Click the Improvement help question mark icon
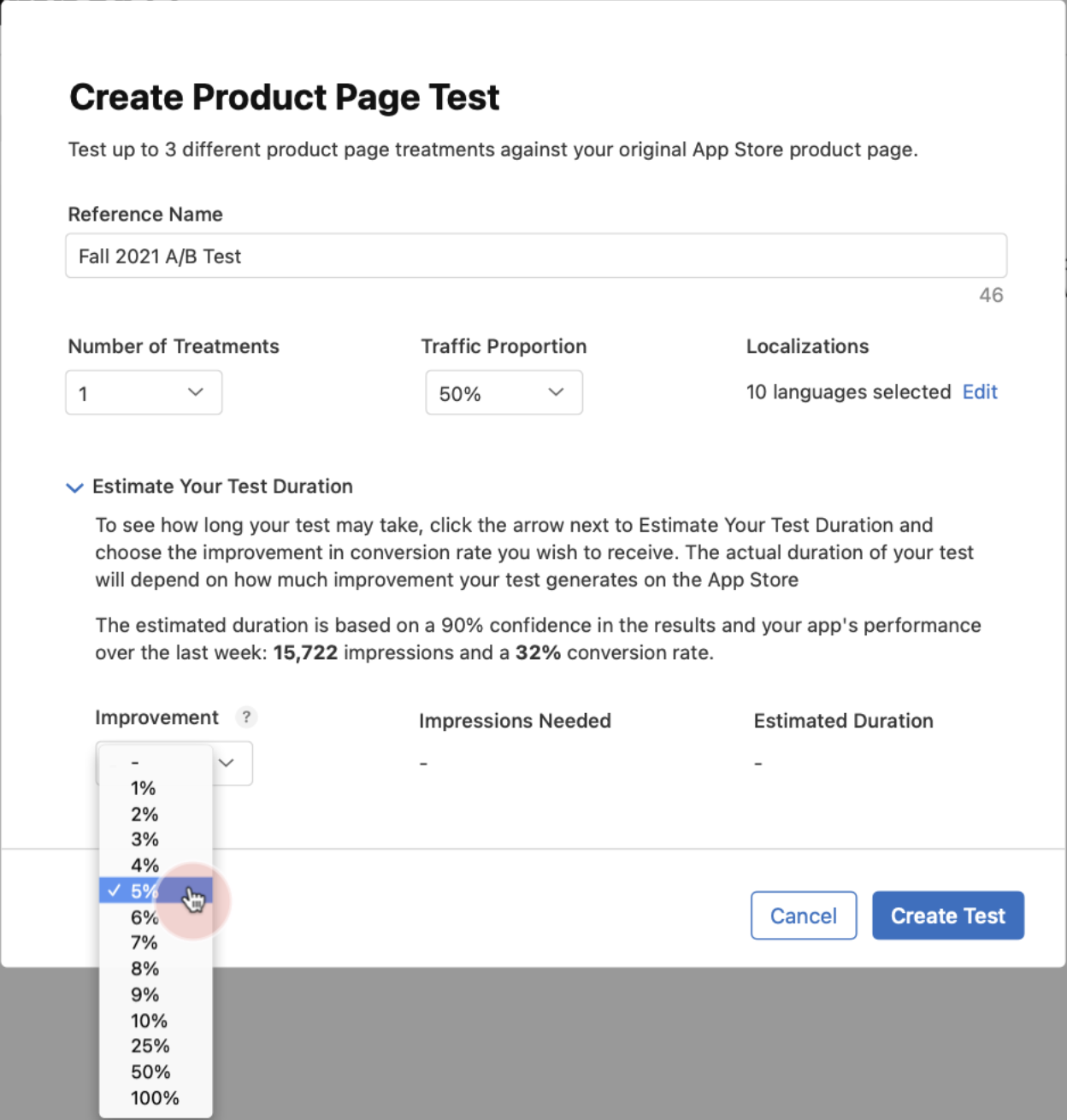This screenshot has height=1120, width=1067. click(x=247, y=717)
